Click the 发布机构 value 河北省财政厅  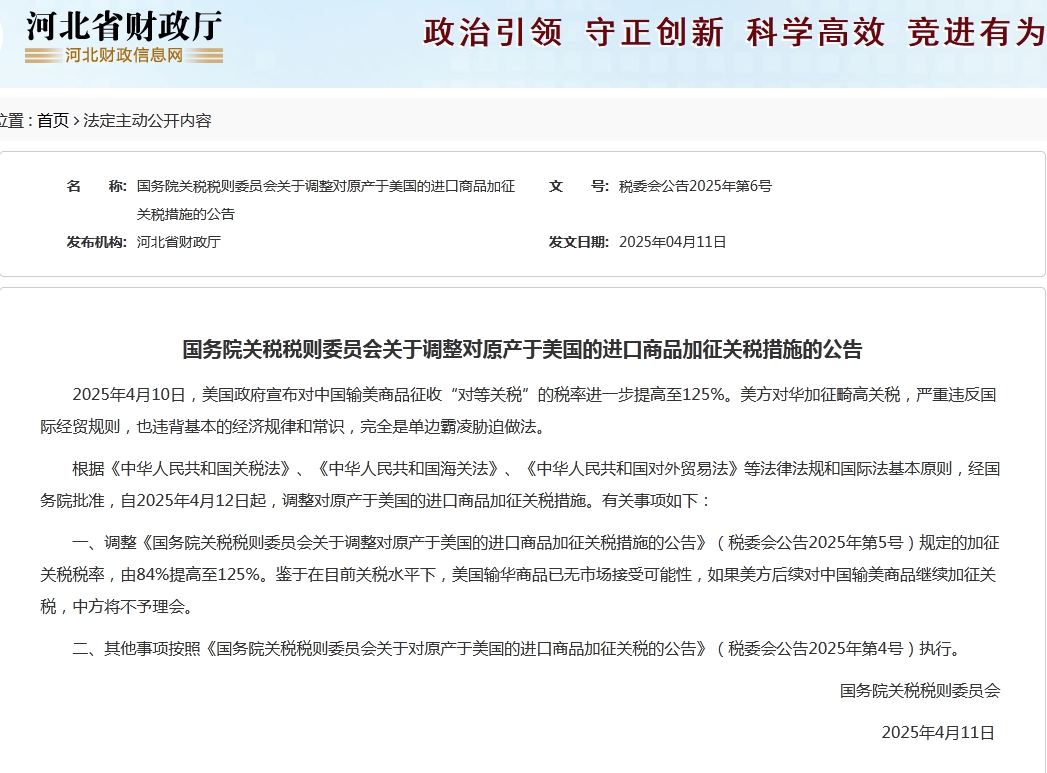click(179, 242)
